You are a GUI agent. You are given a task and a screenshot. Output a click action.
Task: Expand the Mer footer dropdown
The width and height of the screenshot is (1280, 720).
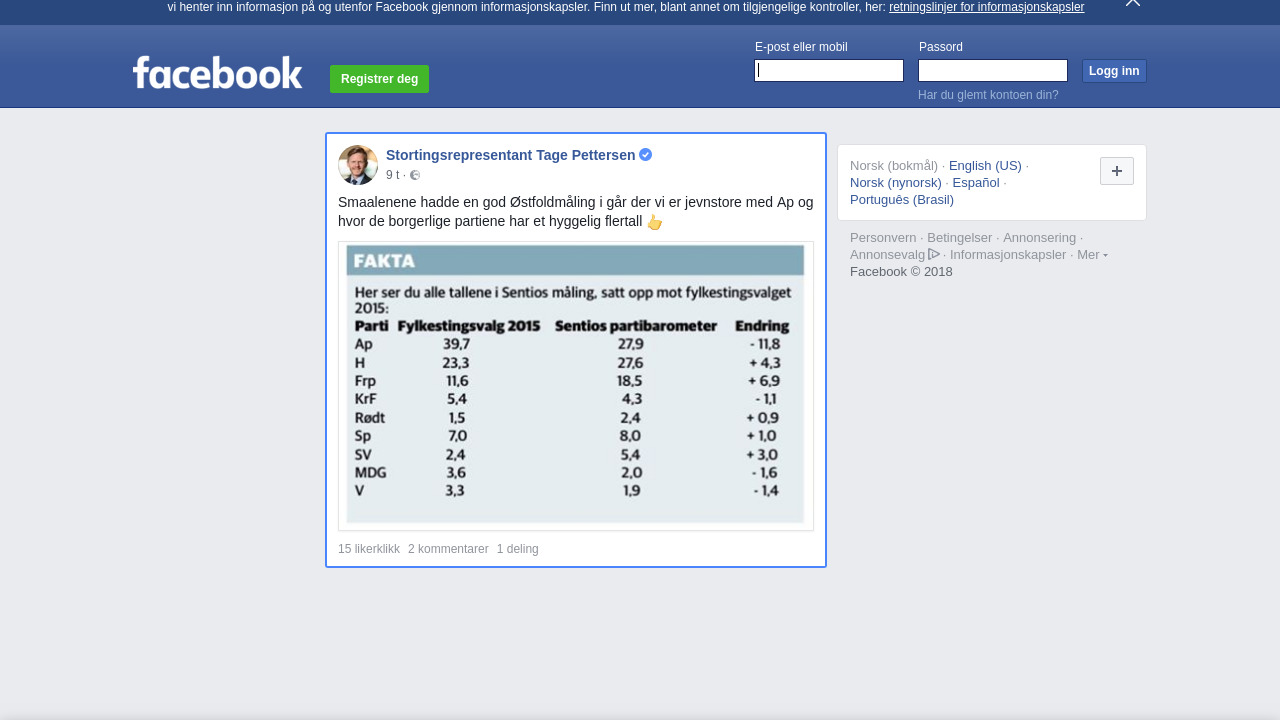point(1092,255)
